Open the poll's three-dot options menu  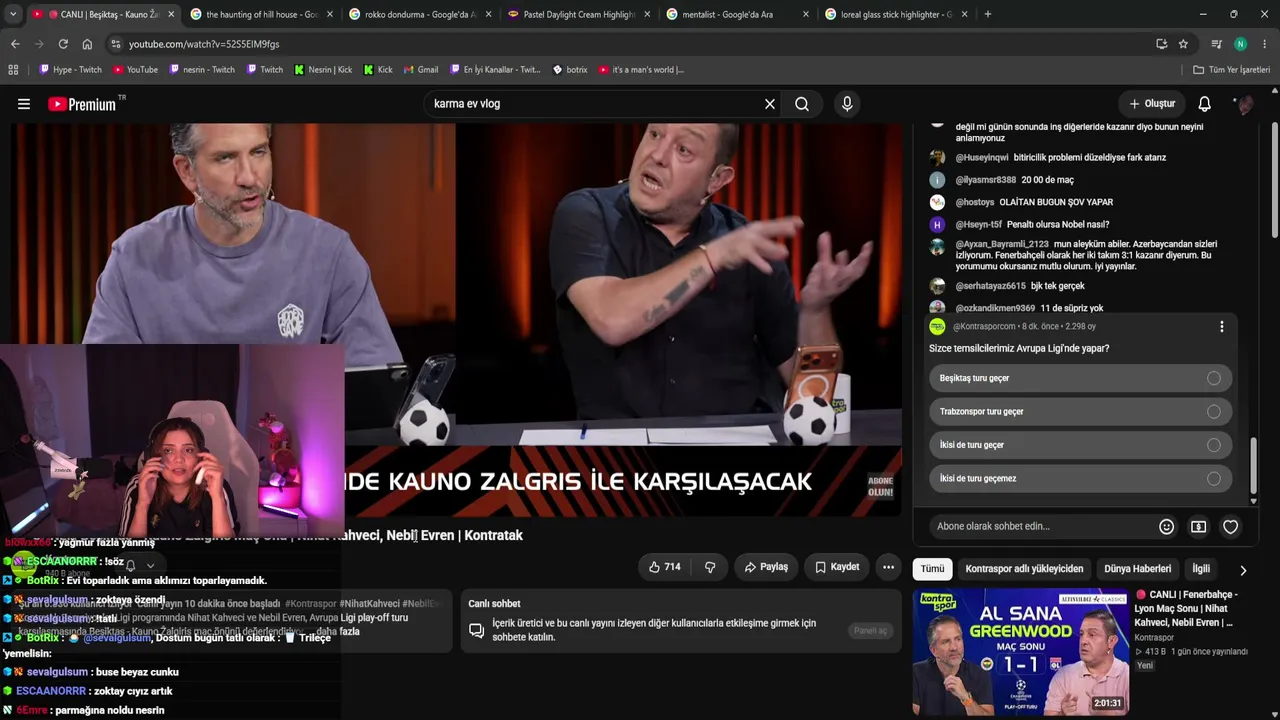pyautogui.click(x=1221, y=327)
